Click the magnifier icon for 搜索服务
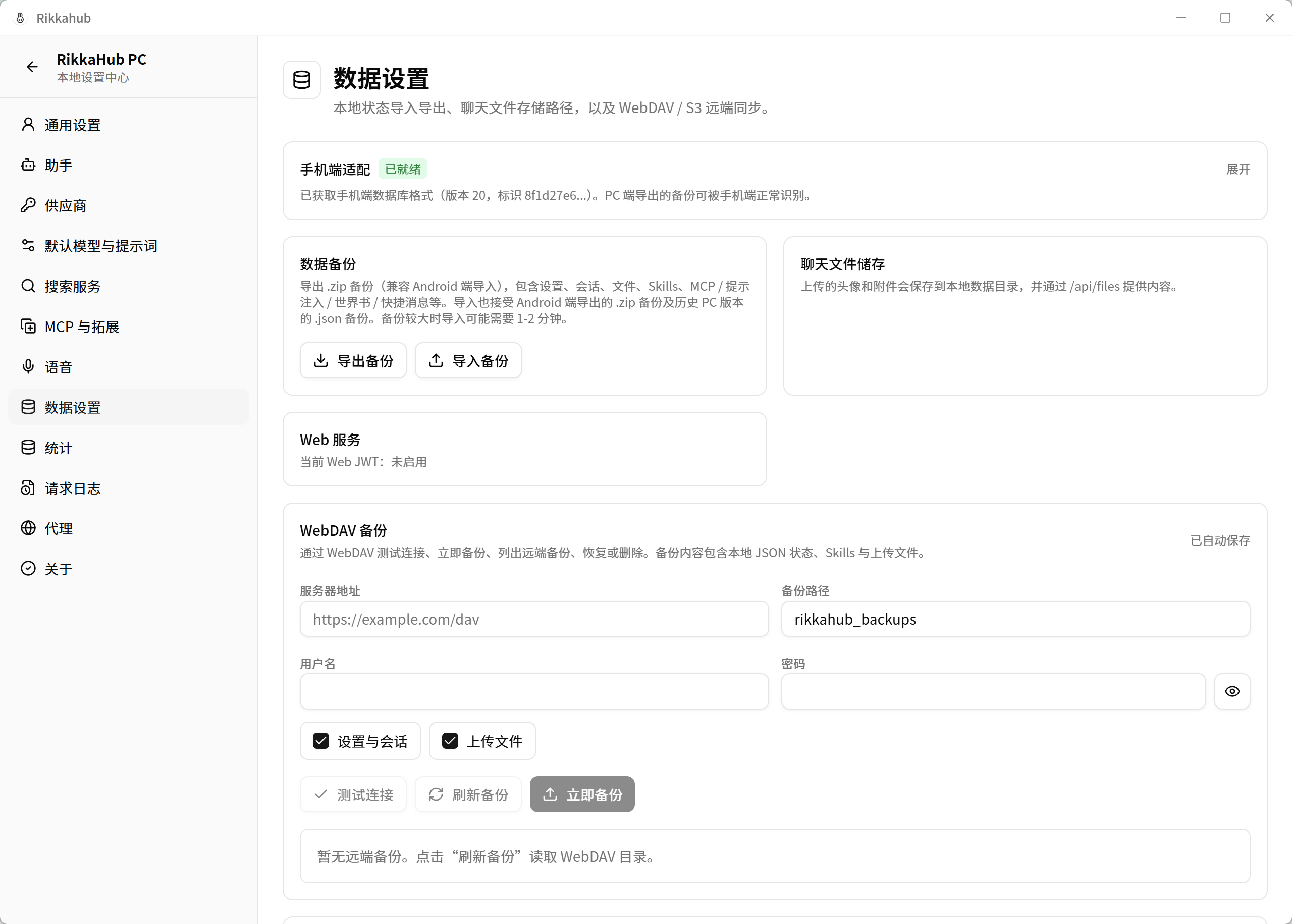1292x924 pixels. (x=28, y=286)
